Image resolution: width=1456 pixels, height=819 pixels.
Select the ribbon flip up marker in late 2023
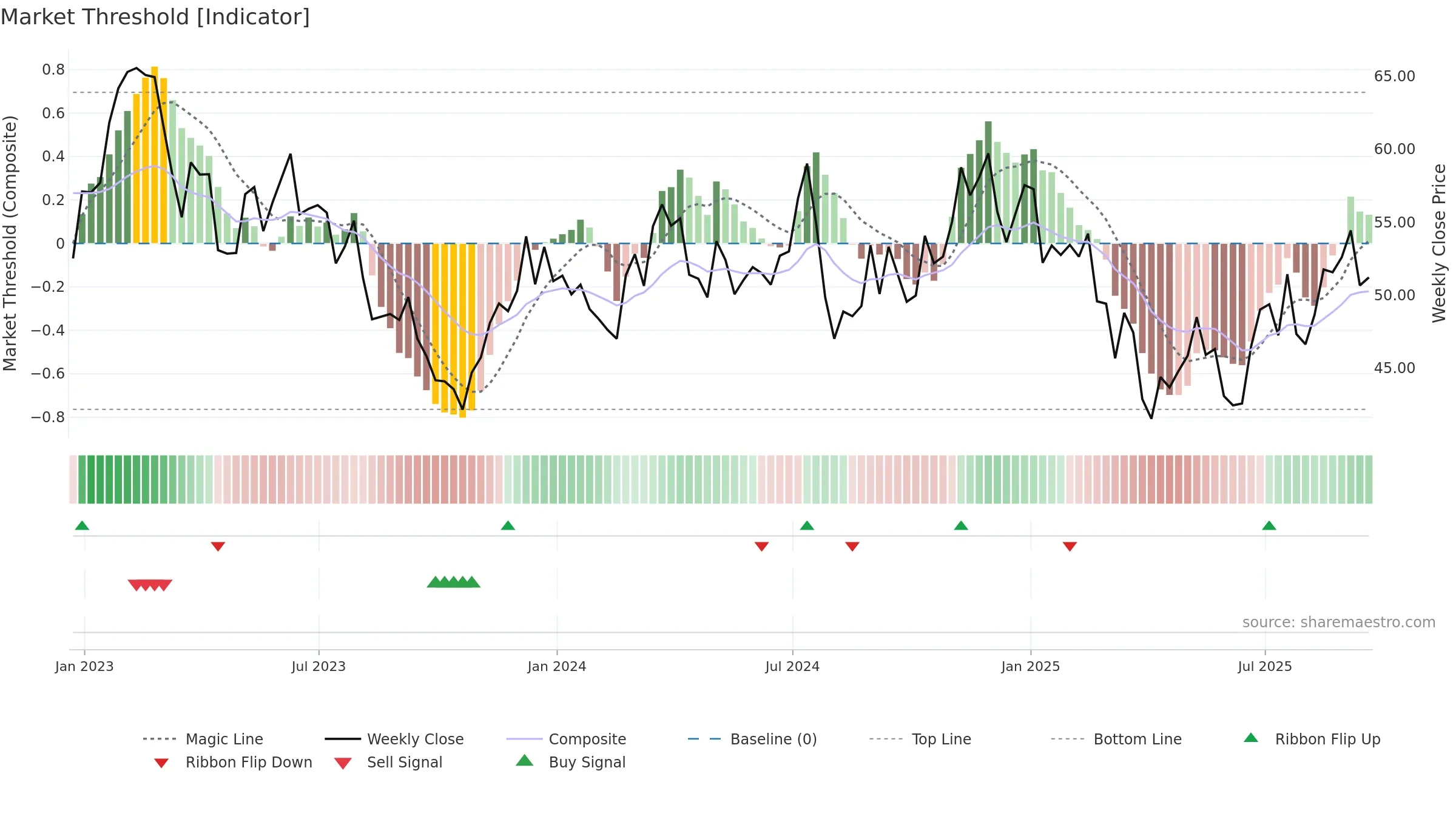coord(508,525)
